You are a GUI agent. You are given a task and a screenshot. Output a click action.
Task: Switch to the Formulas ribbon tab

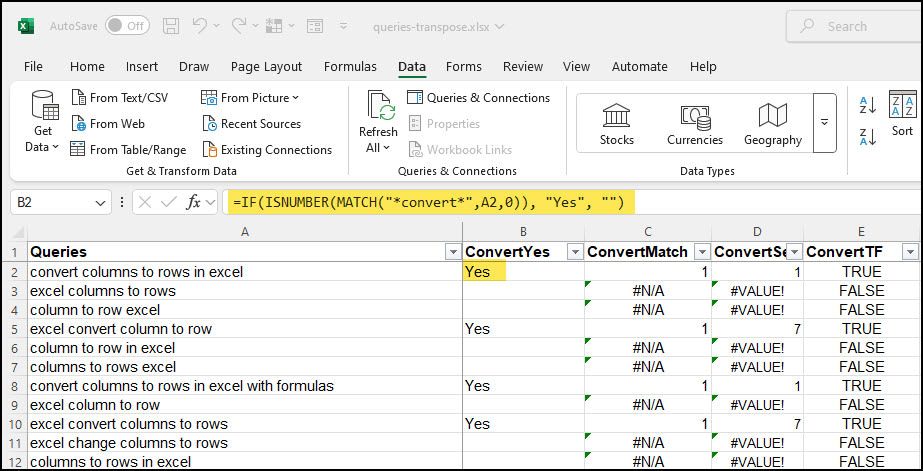coord(350,67)
